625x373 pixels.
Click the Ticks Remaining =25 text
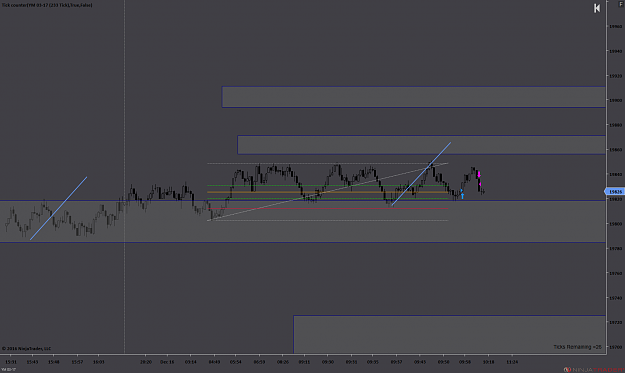point(577,347)
